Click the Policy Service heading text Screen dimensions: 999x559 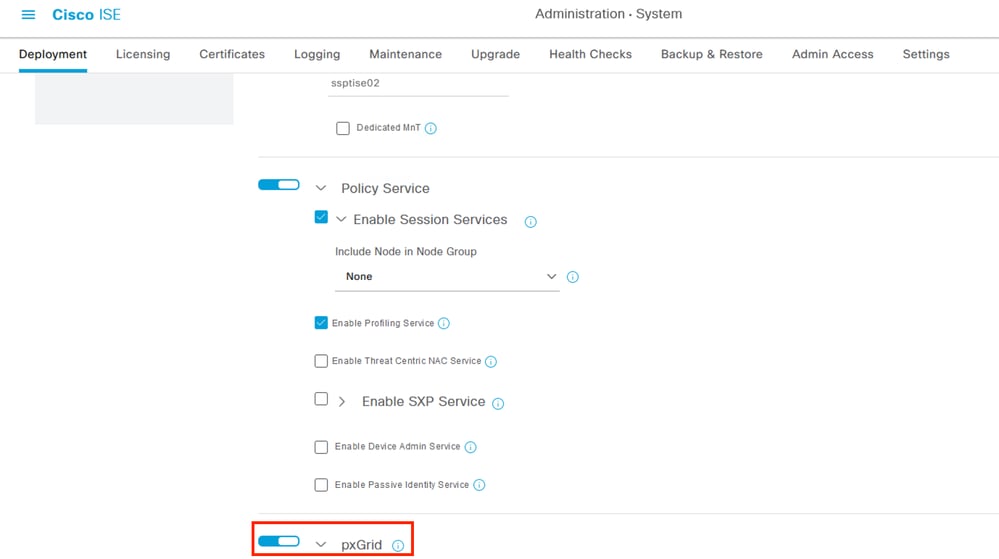385,188
